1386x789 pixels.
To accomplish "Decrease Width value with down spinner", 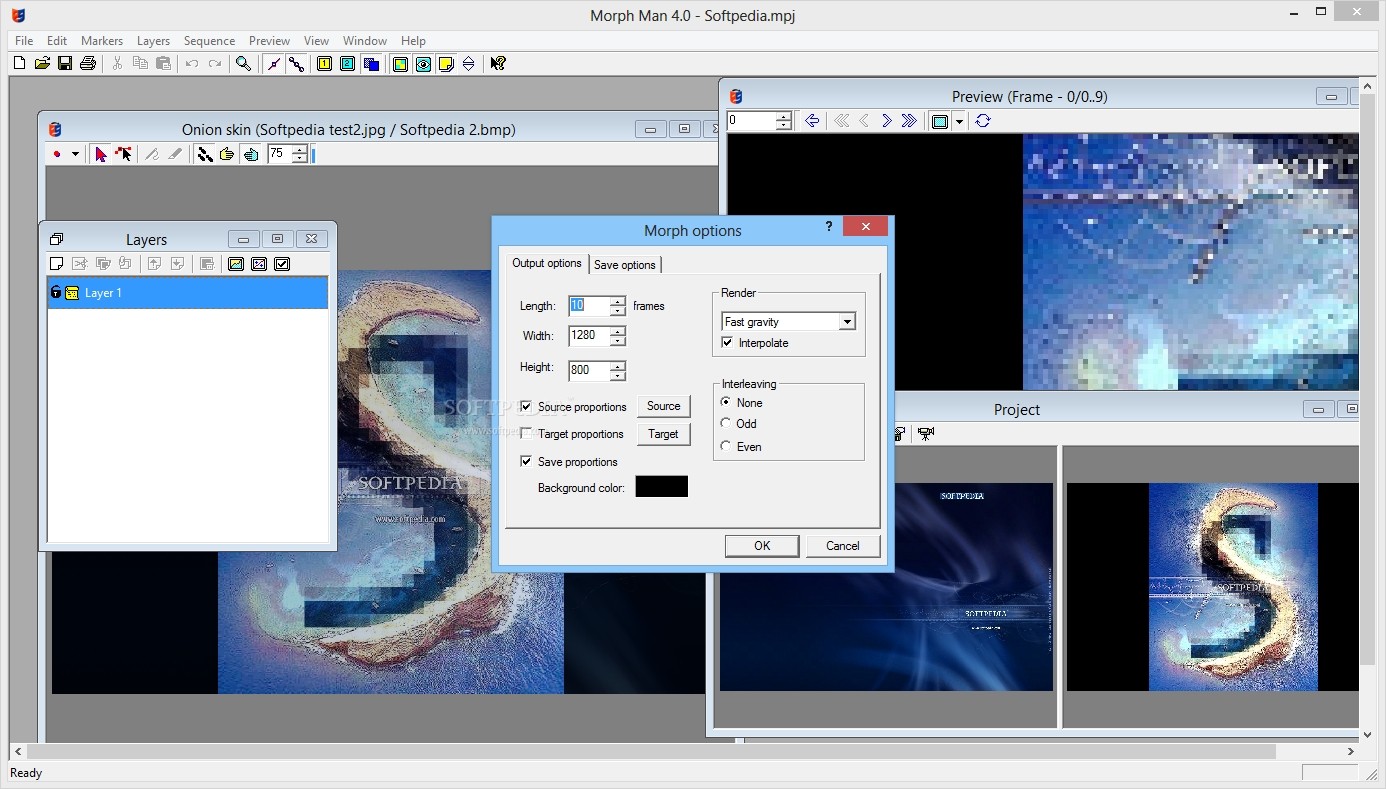I will [x=618, y=342].
